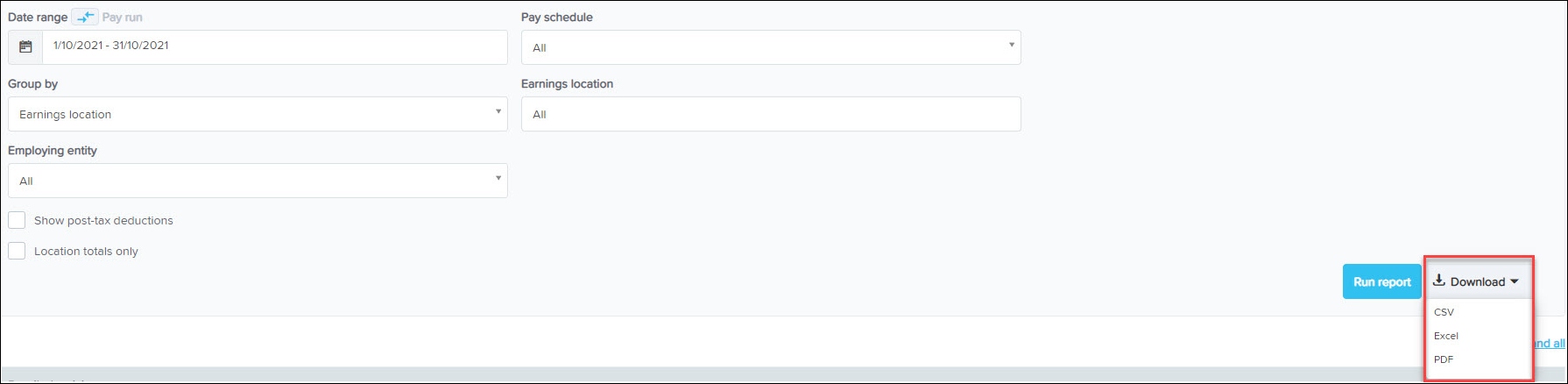Click the Download button label
This screenshot has height=384, width=1568.
[1477, 281]
